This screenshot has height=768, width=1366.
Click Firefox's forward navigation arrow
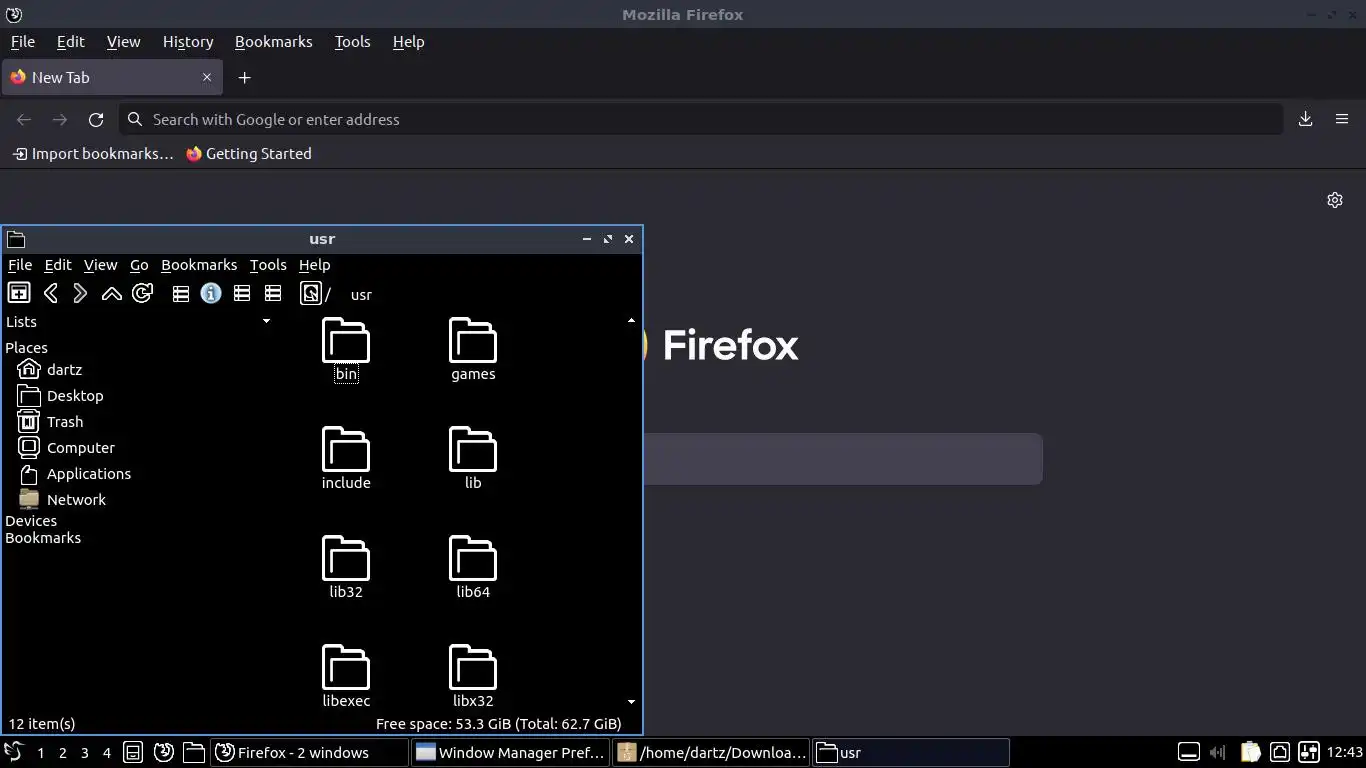(60, 119)
